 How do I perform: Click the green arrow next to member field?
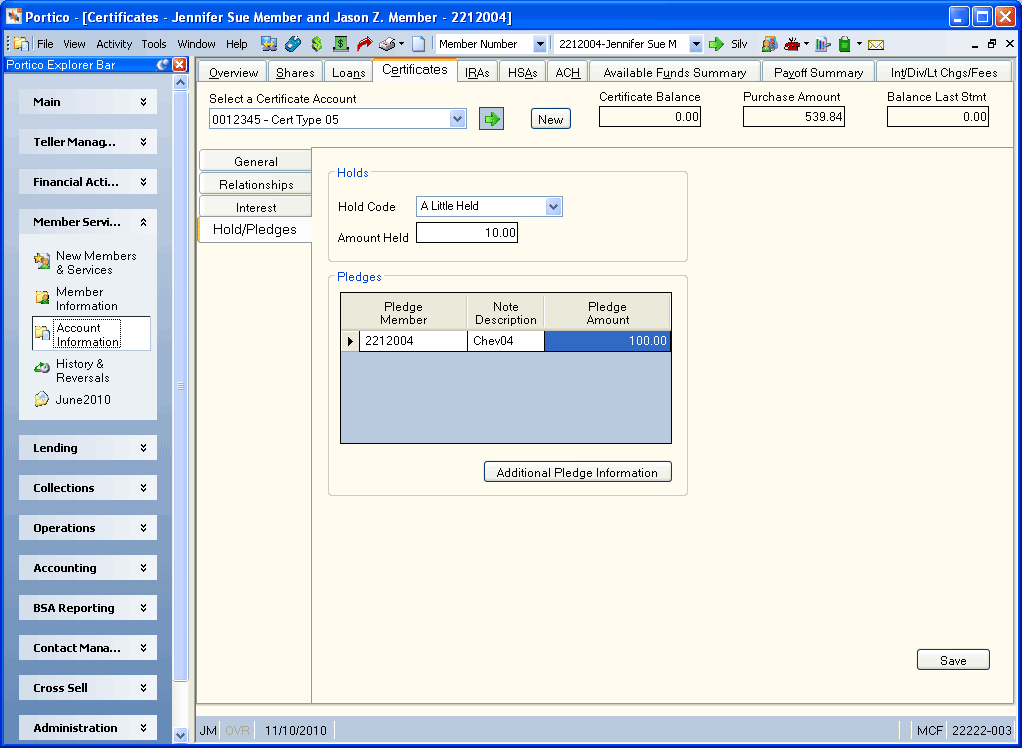tap(716, 44)
